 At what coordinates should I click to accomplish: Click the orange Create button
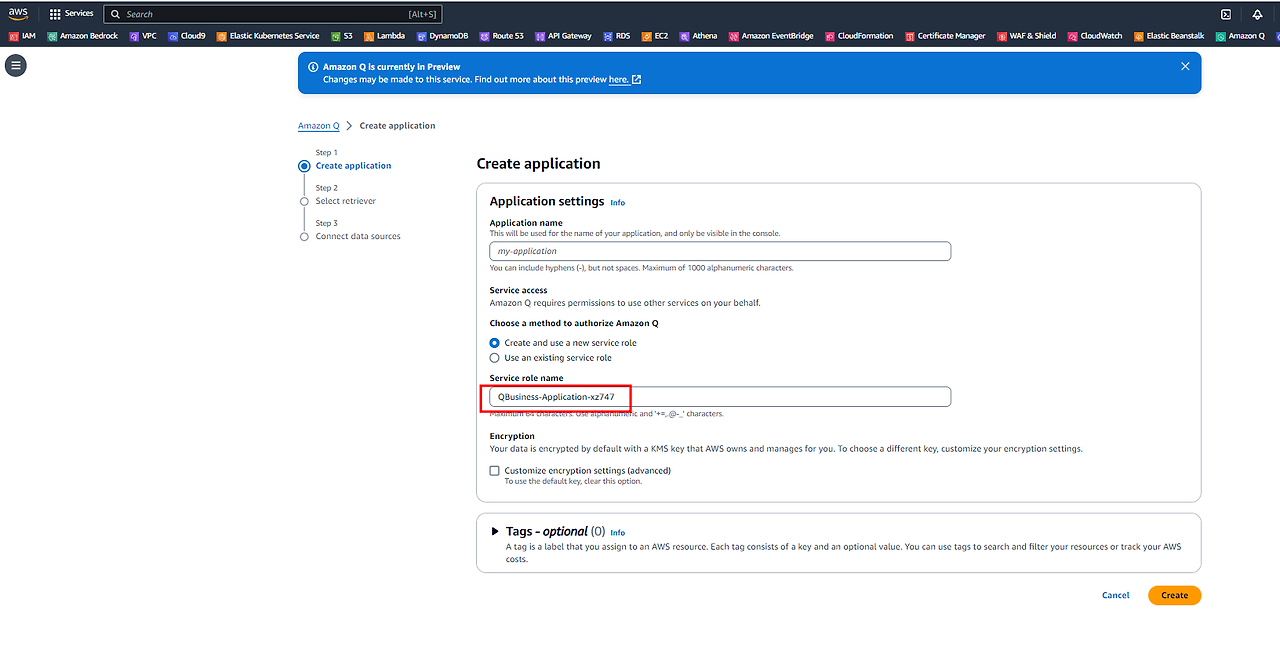click(x=1174, y=595)
